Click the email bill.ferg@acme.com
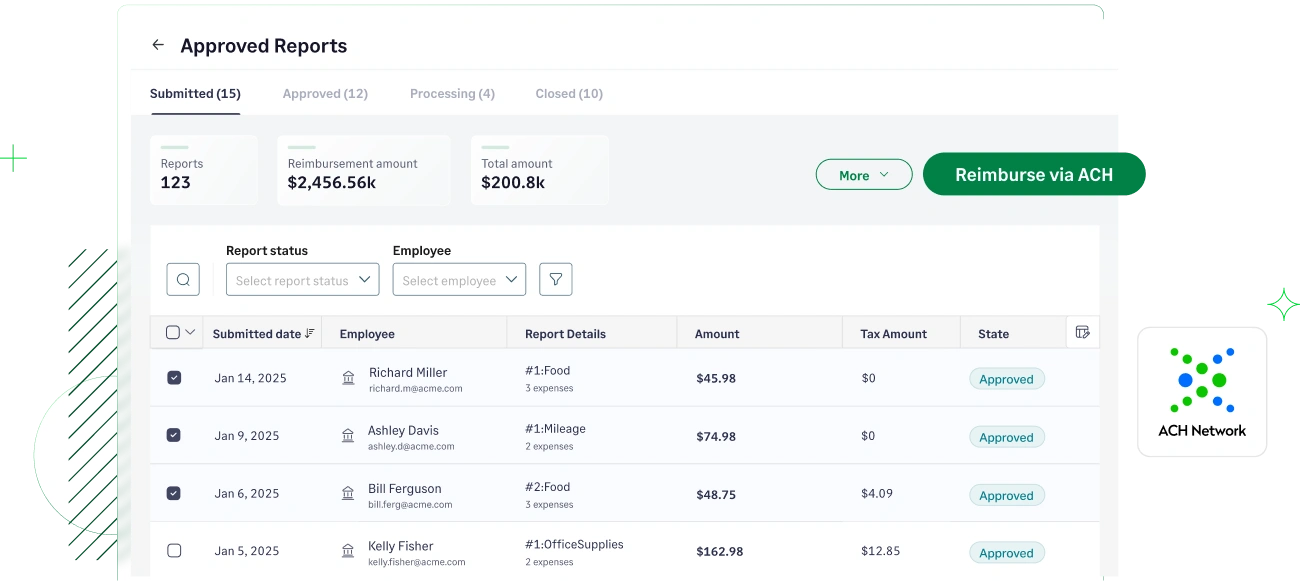 pyautogui.click(x=410, y=504)
